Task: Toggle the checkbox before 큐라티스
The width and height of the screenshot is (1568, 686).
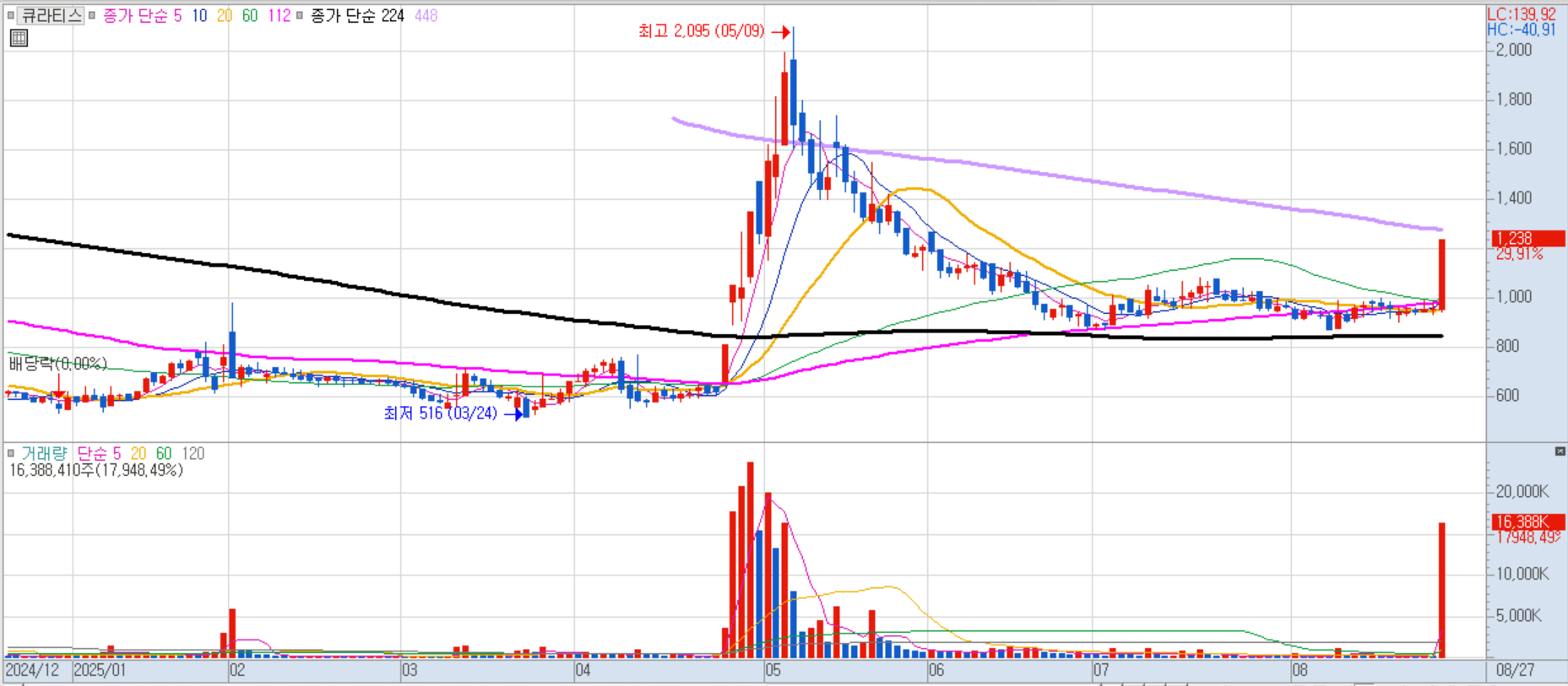Action: pyautogui.click(x=10, y=15)
